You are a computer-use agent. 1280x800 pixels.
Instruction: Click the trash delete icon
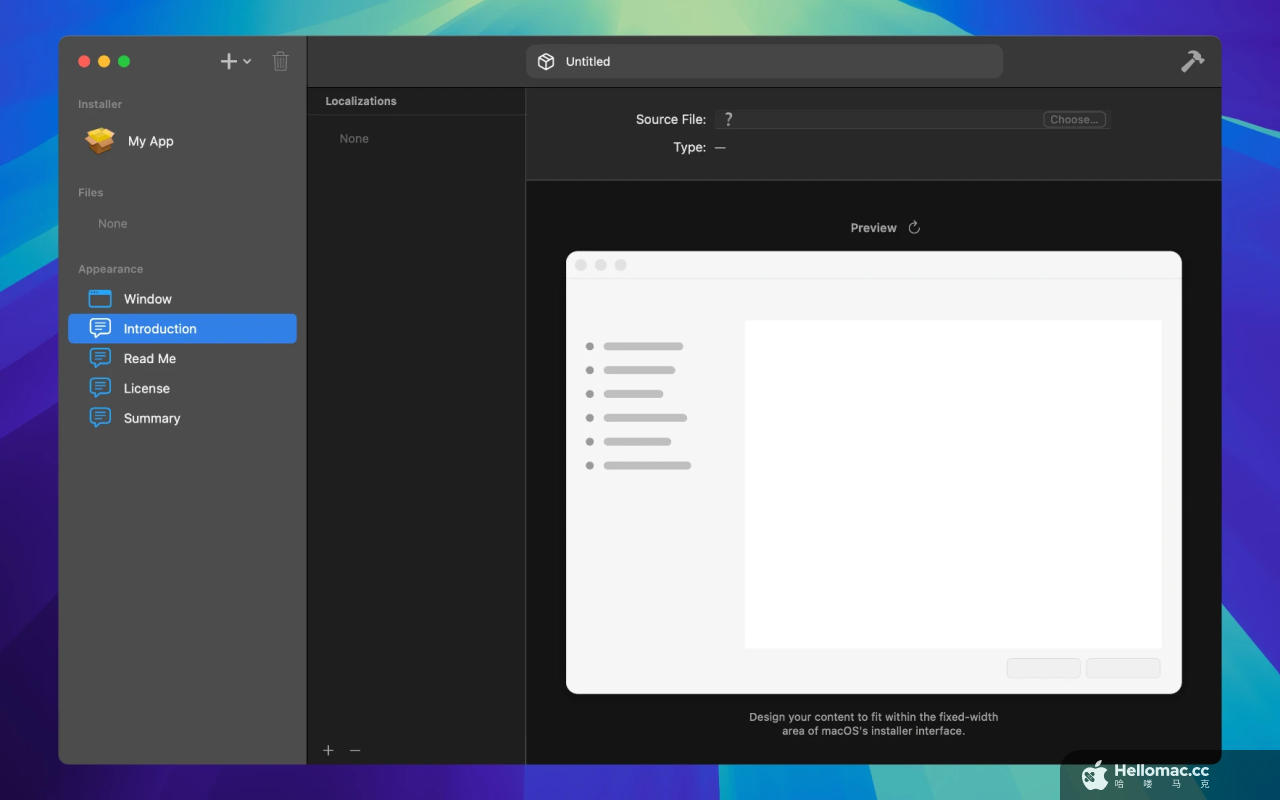coord(281,61)
